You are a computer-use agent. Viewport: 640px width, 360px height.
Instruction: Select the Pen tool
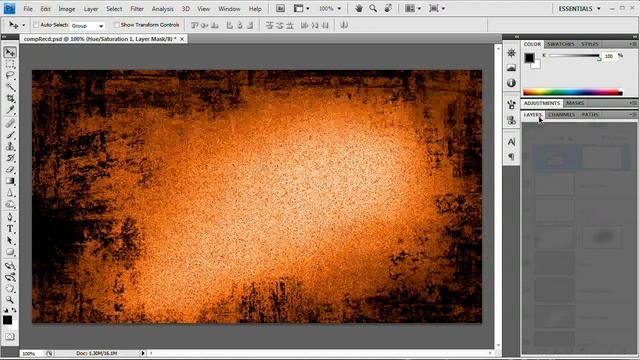click(10, 217)
